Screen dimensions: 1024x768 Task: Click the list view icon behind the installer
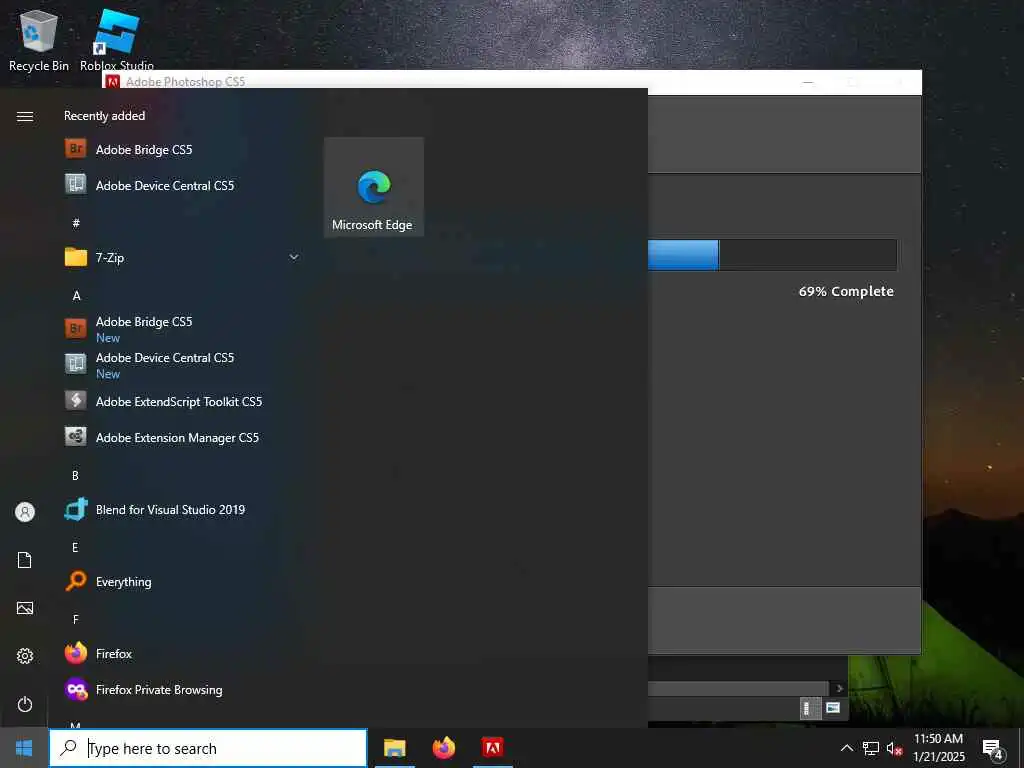coord(808,708)
